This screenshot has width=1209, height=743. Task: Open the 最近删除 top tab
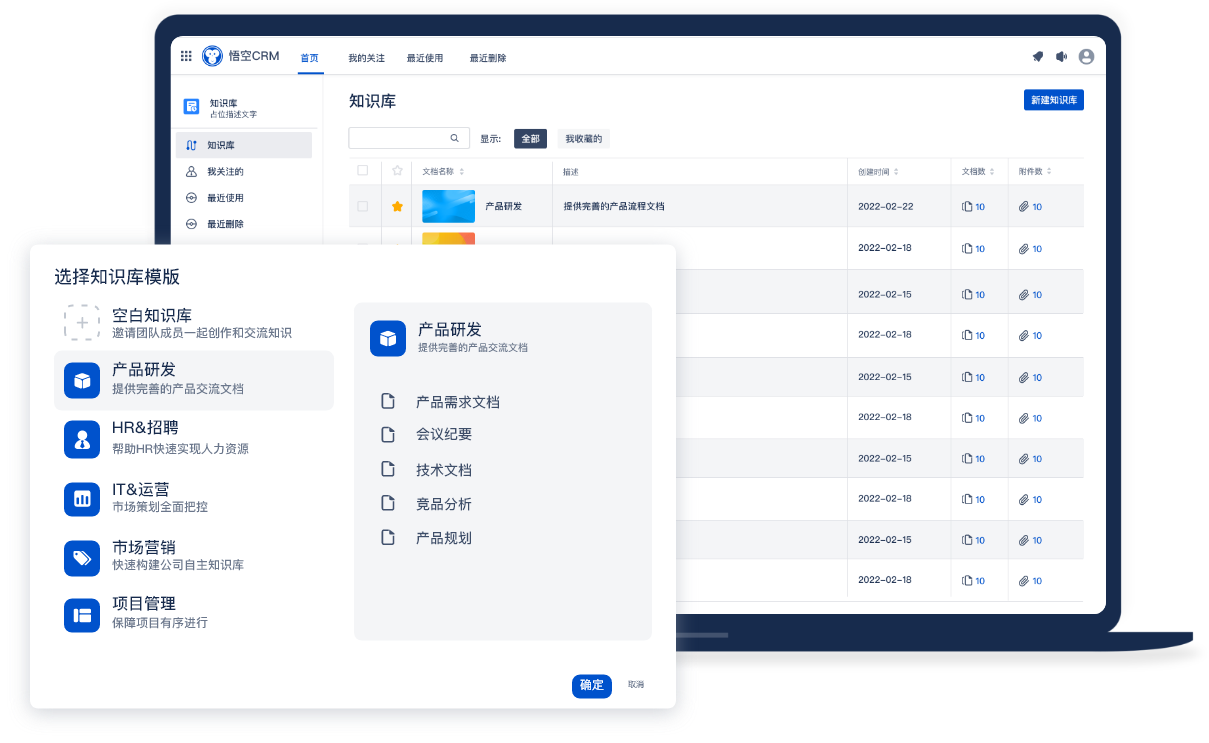(488, 58)
